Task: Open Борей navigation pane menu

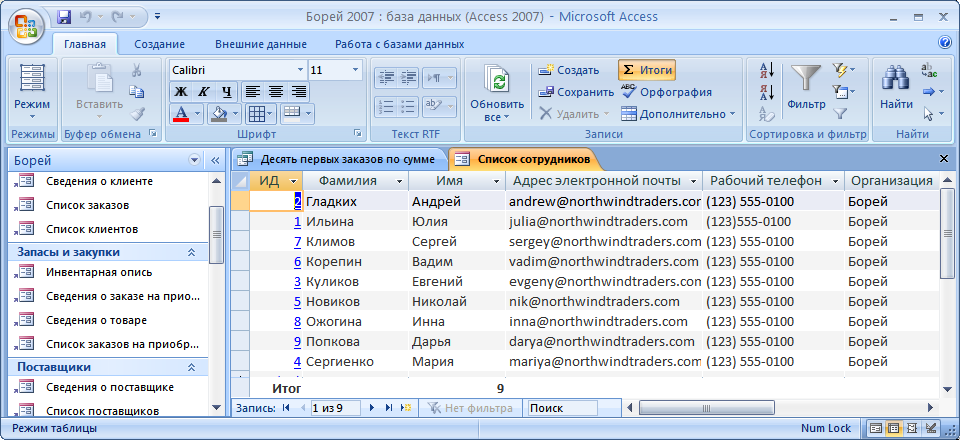Action: click(x=195, y=160)
